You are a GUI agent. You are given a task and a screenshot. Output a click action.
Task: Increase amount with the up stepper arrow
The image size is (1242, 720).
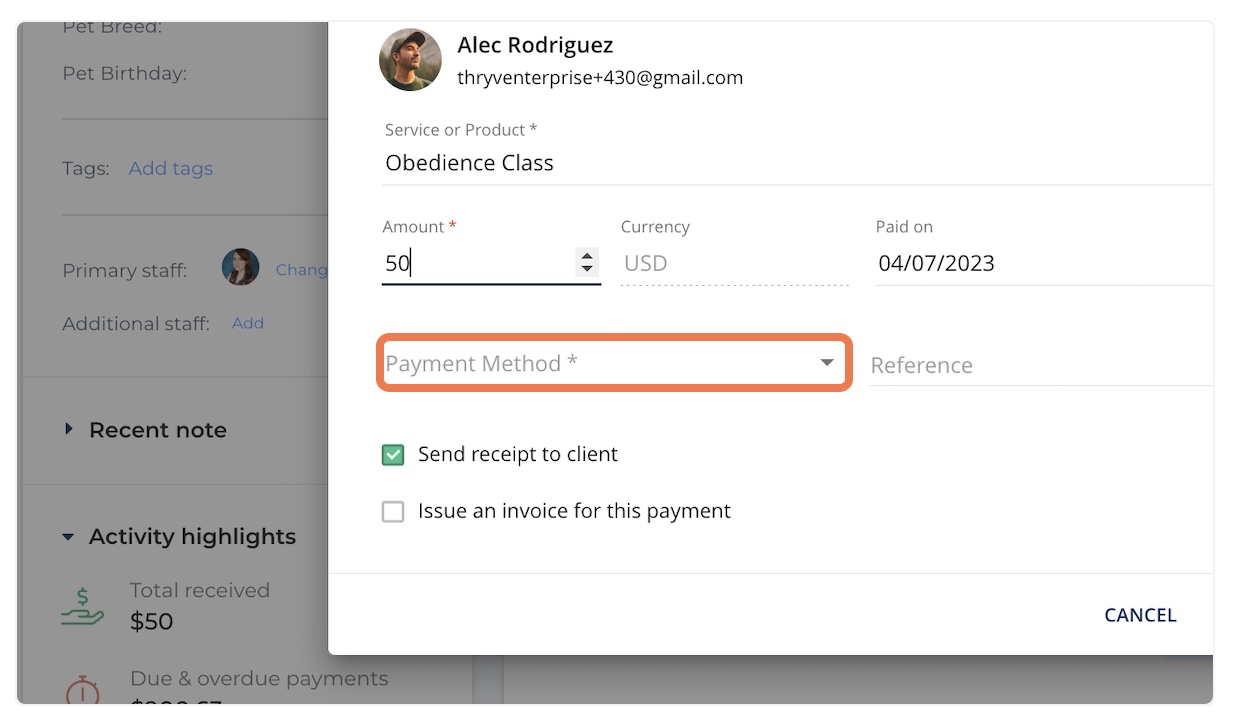coord(587,256)
